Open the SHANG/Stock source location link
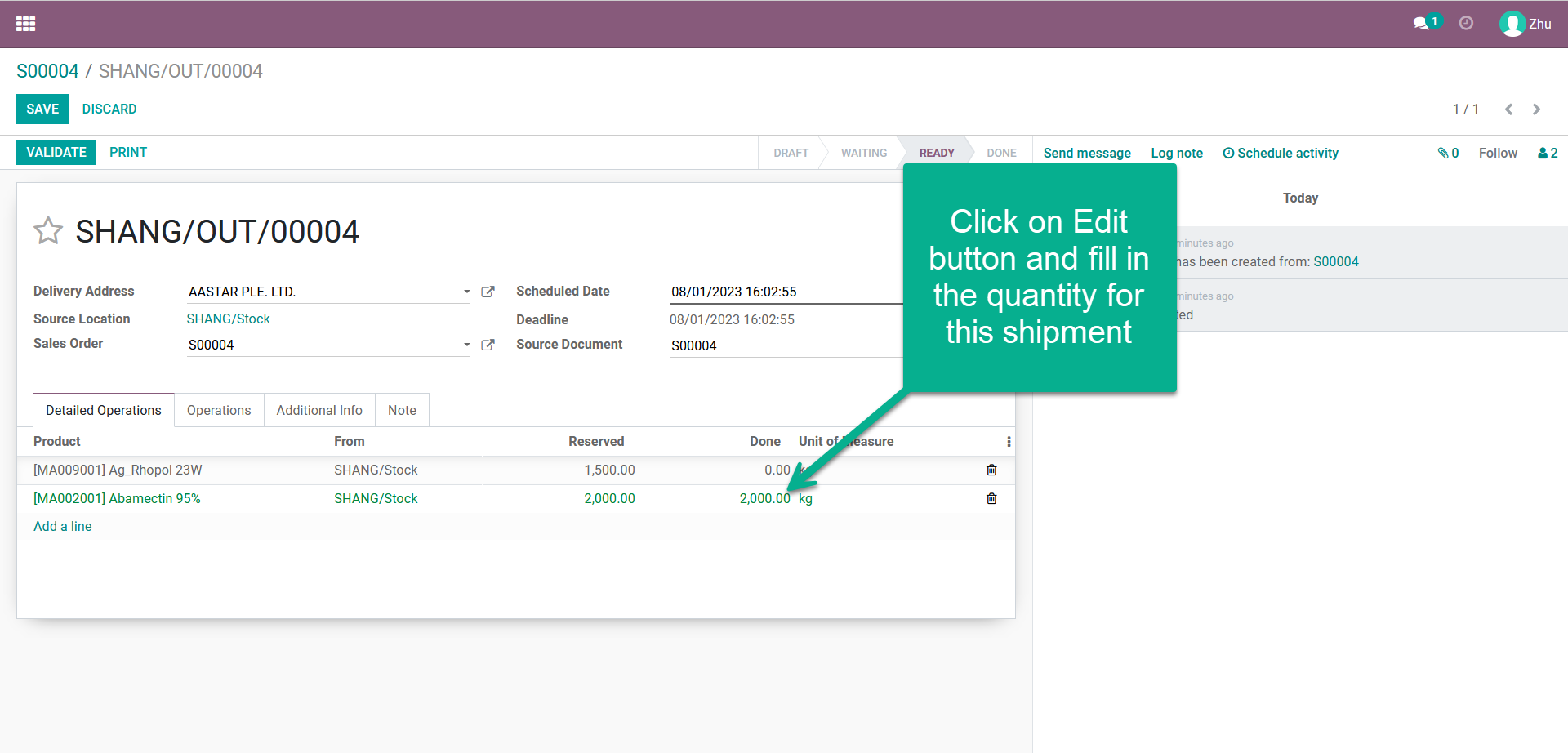This screenshot has width=1568, height=753. (228, 319)
